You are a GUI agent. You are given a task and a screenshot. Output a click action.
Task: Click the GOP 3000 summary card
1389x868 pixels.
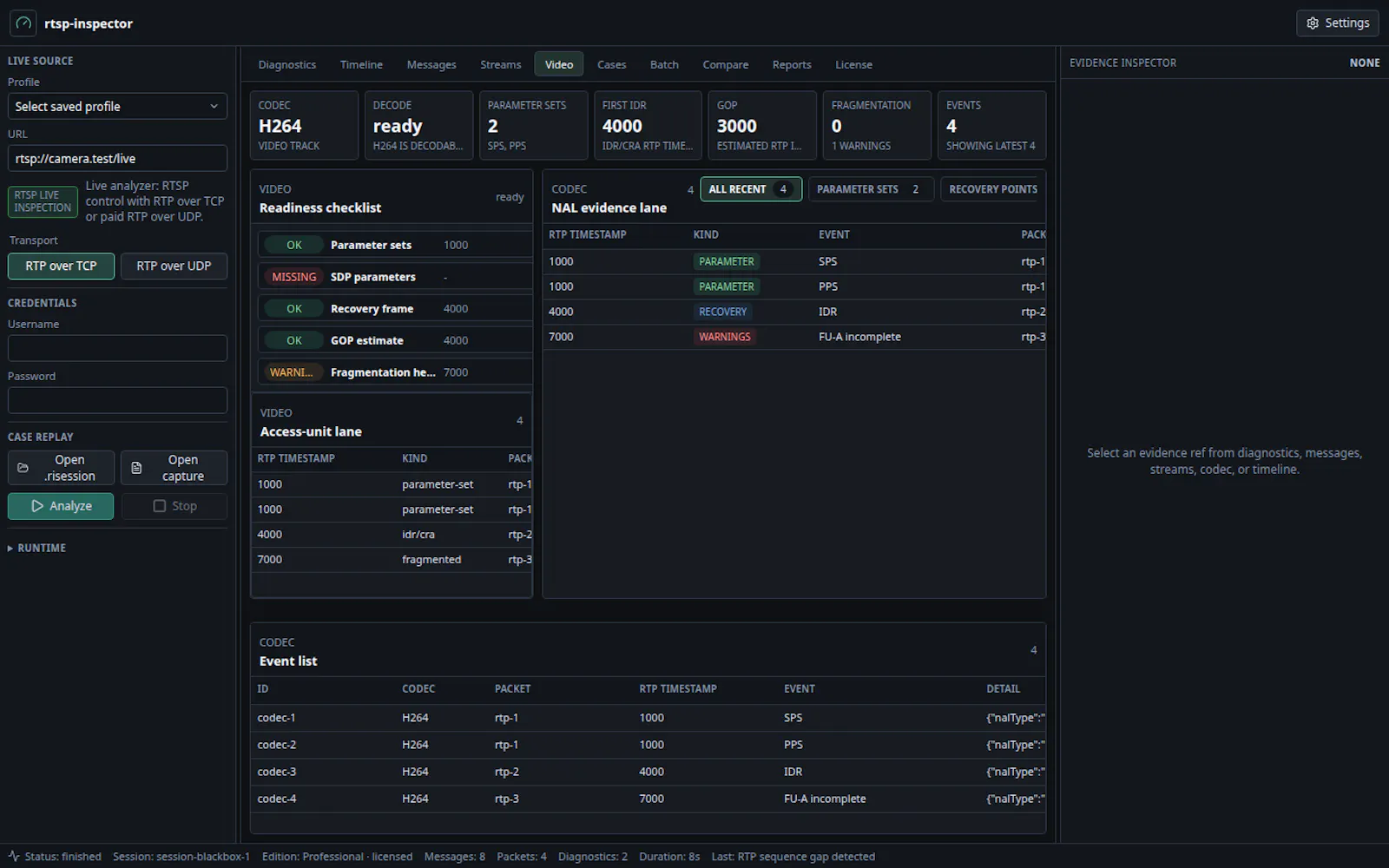[762, 125]
